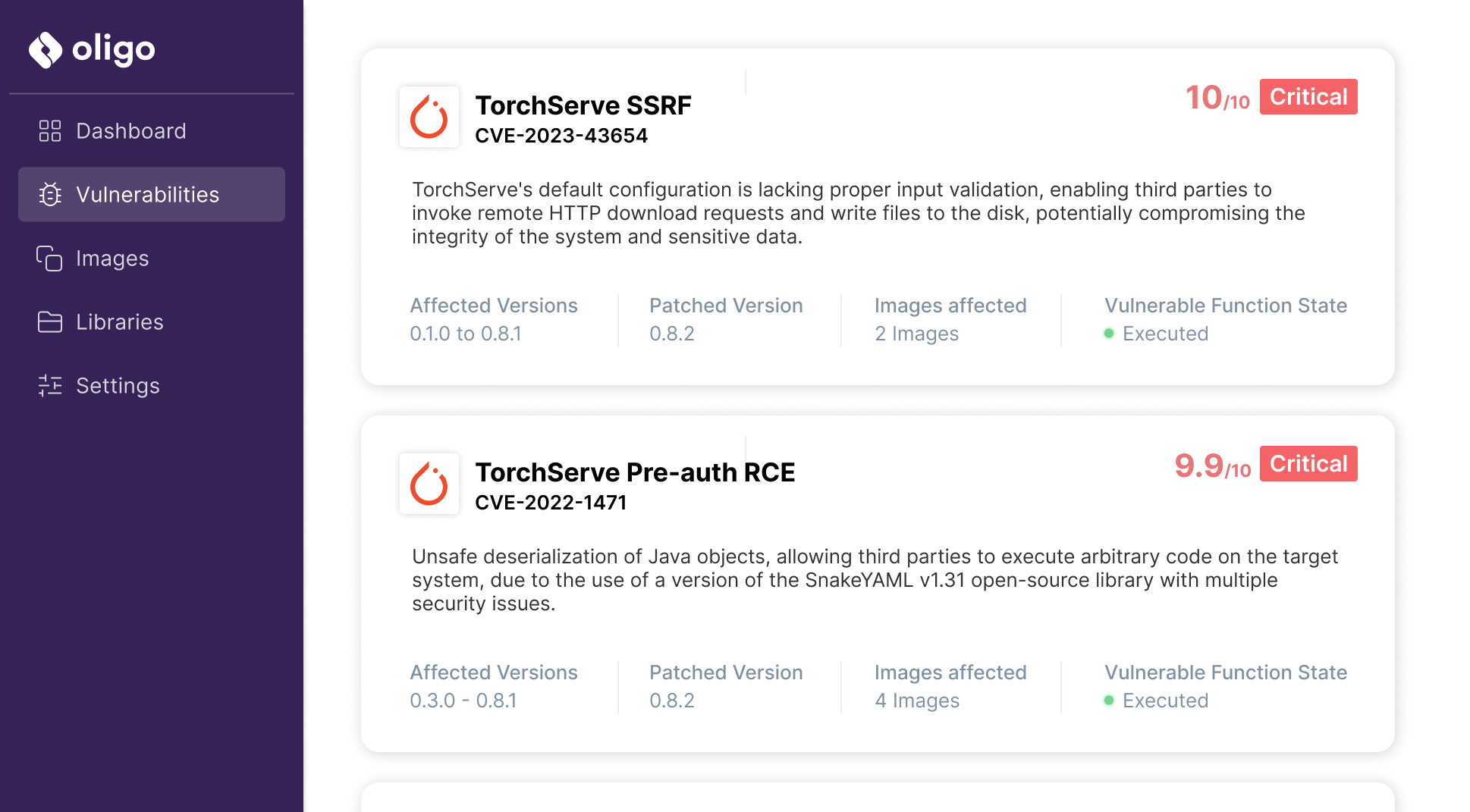
Task: Select CVE-2022-1471 identifier text
Action: (x=551, y=502)
